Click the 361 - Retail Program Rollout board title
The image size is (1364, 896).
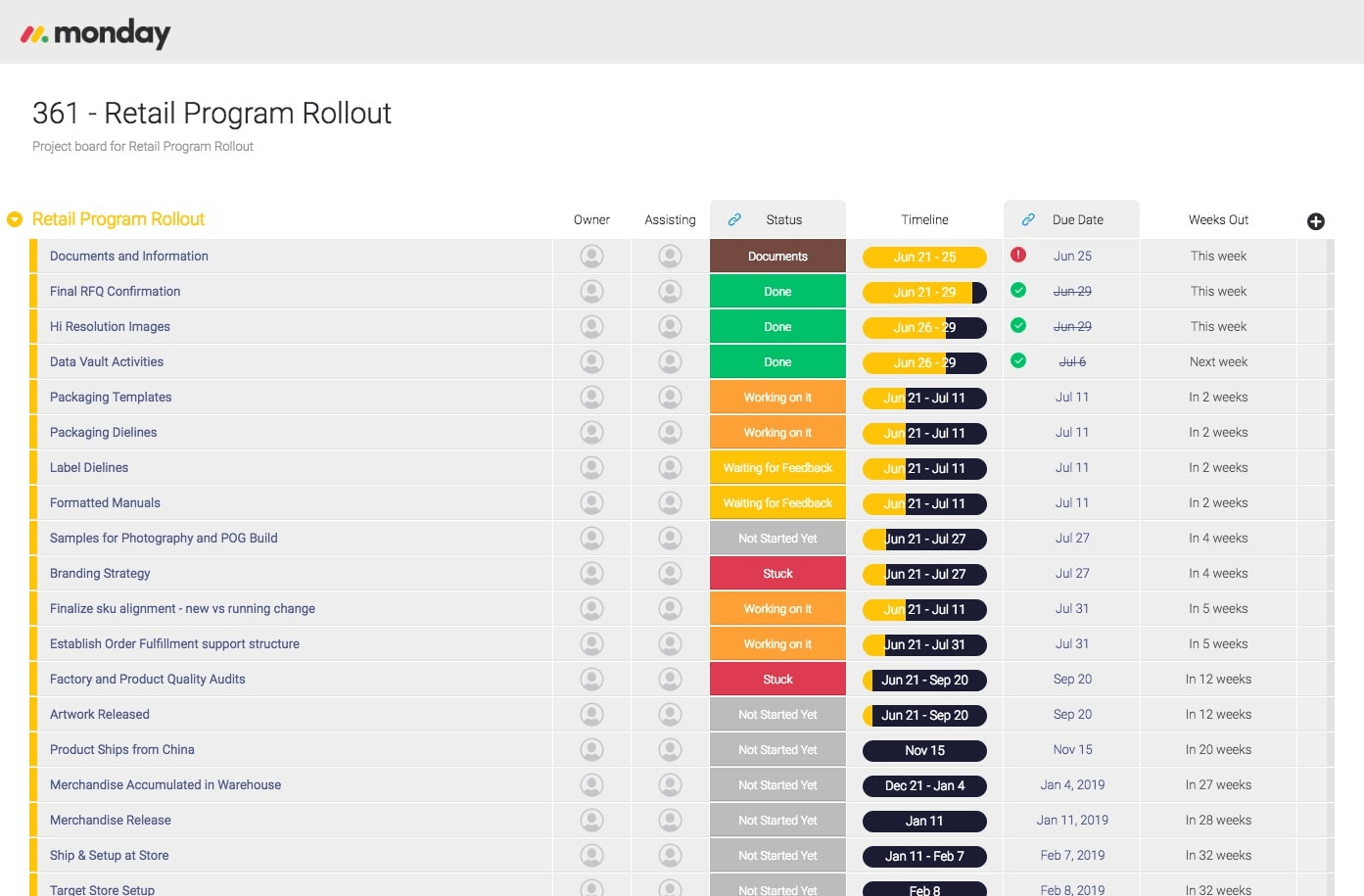pos(212,114)
